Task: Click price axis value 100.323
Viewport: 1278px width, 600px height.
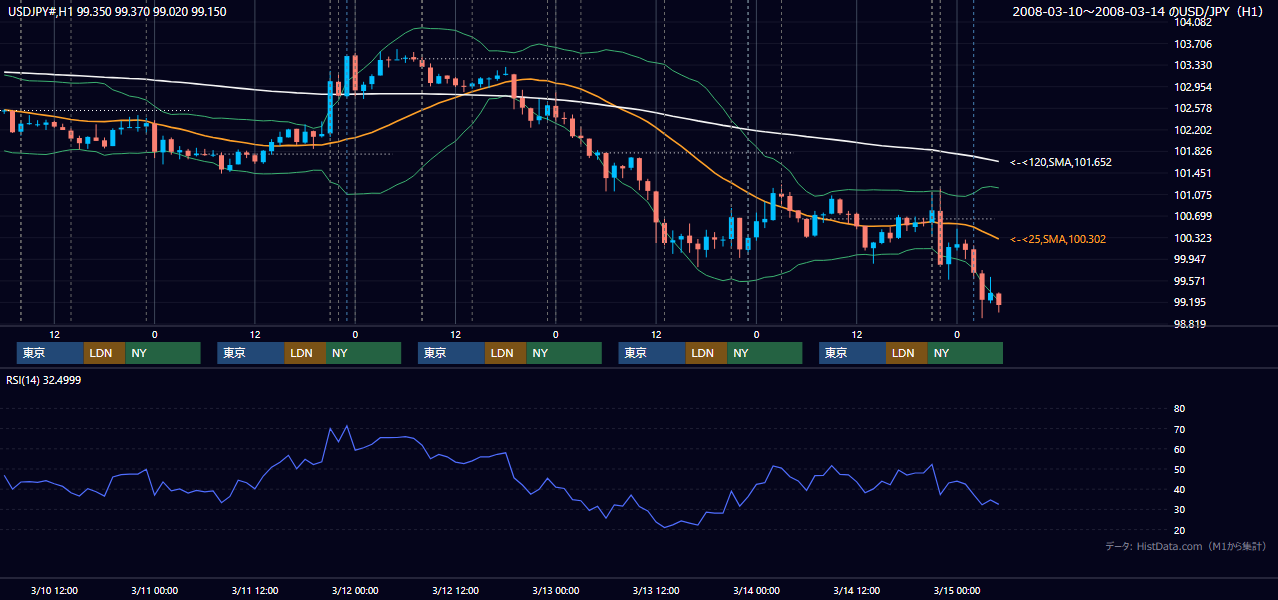Action: point(1193,238)
